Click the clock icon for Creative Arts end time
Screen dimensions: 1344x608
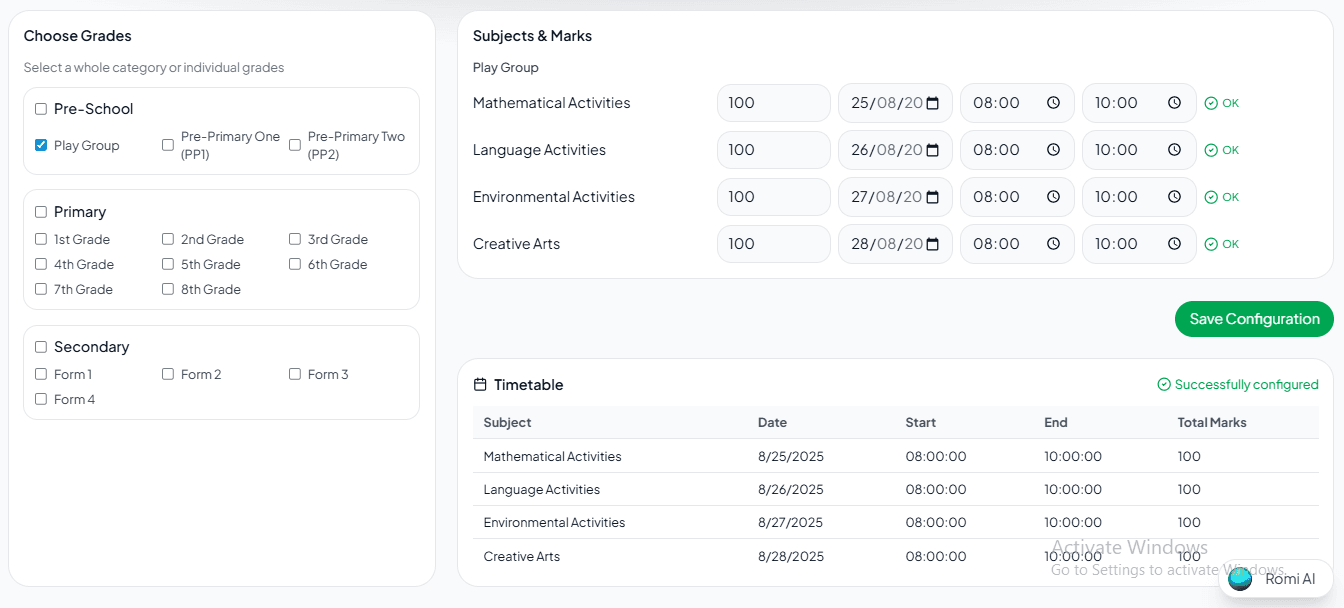(x=1174, y=244)
